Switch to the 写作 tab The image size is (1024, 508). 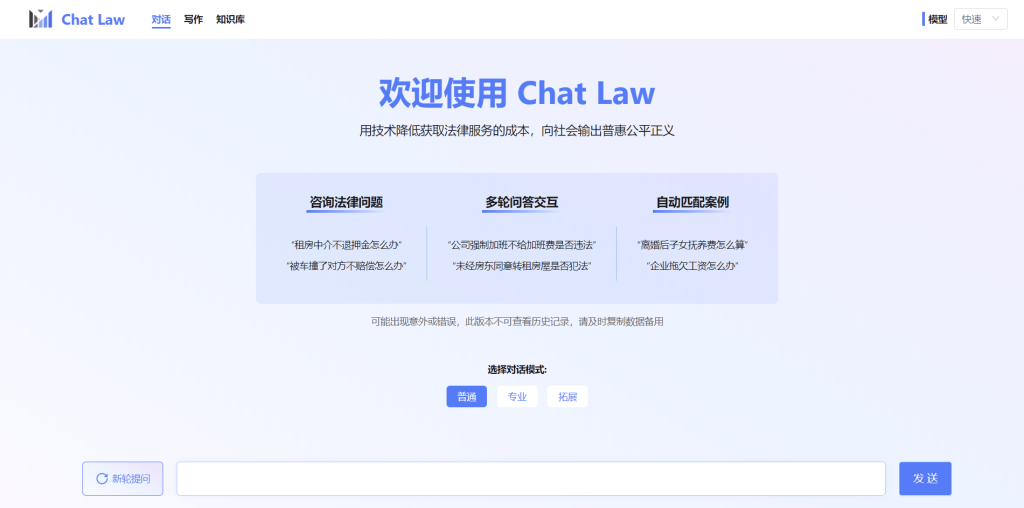click(x=193, y=19)
